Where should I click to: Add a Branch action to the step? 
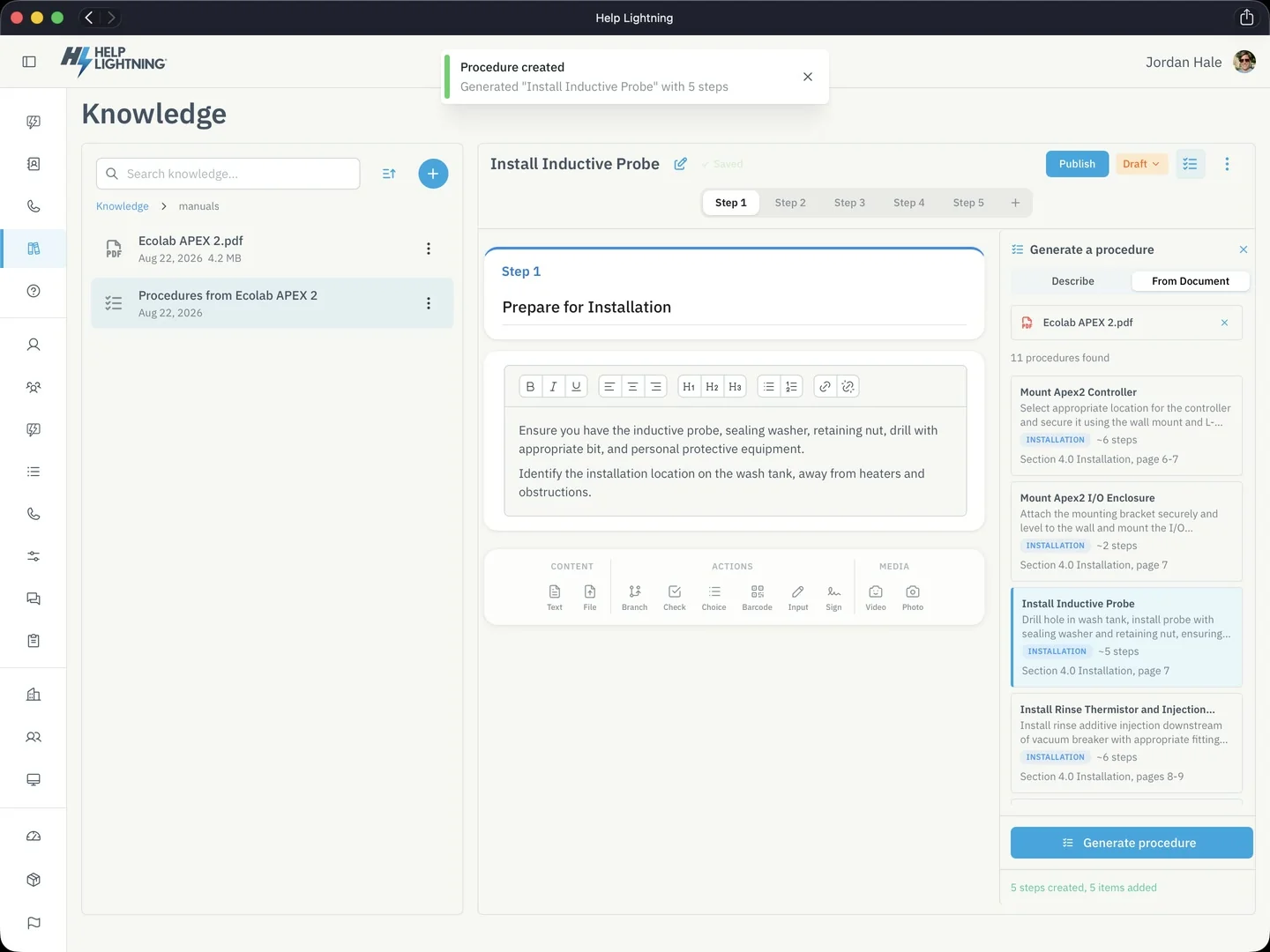[x=634, y=597]
